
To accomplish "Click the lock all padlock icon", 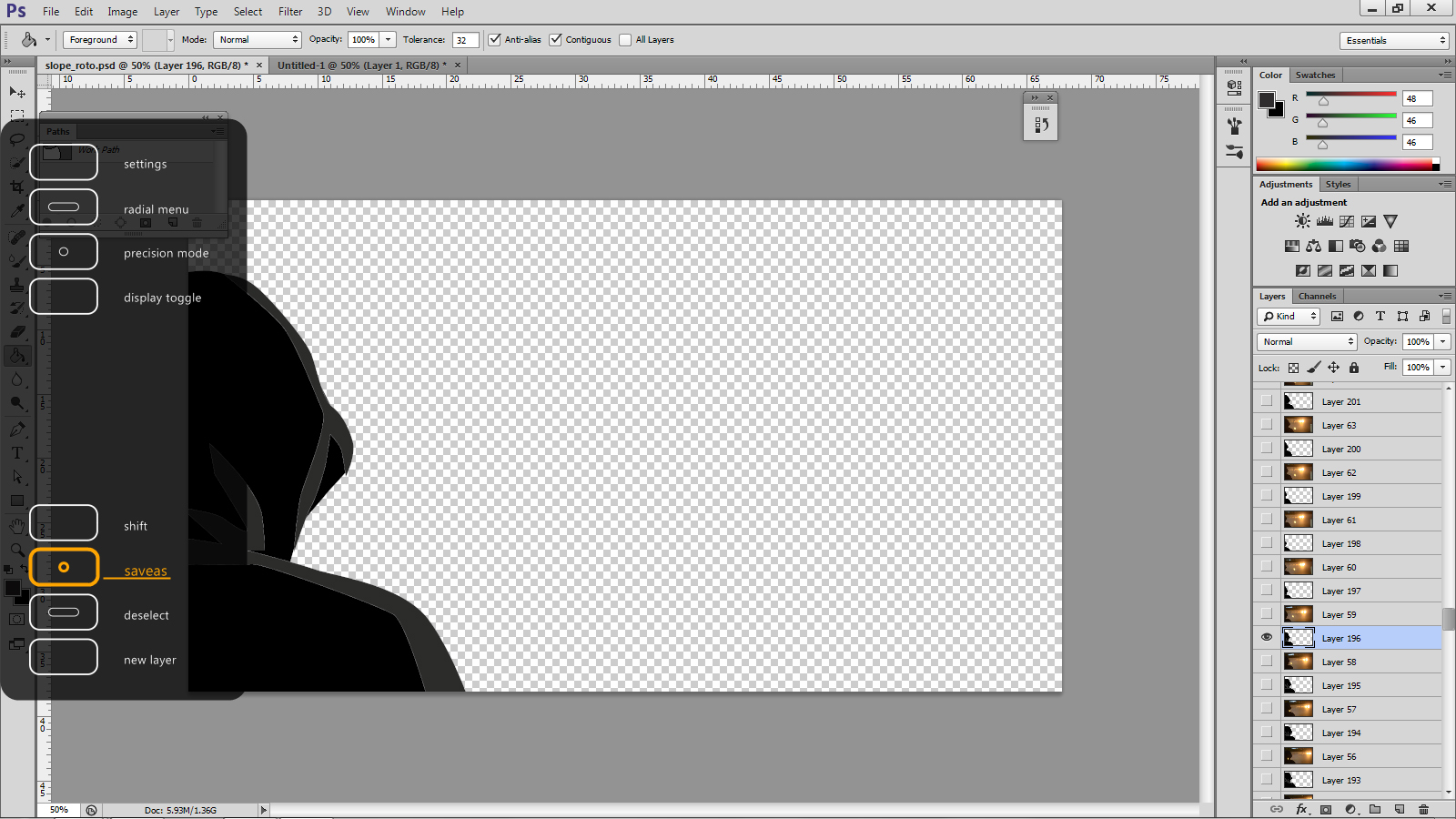I will pyautogui.click(x=1354, y=368).
